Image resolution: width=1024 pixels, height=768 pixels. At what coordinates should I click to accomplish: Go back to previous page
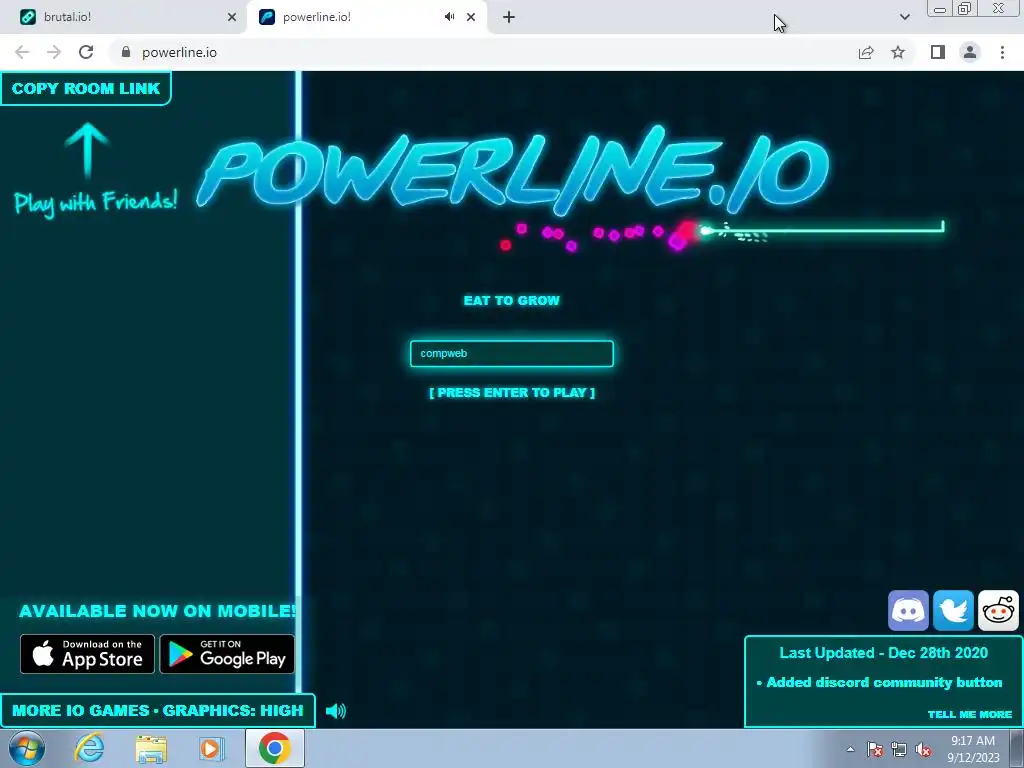(22, 52)
